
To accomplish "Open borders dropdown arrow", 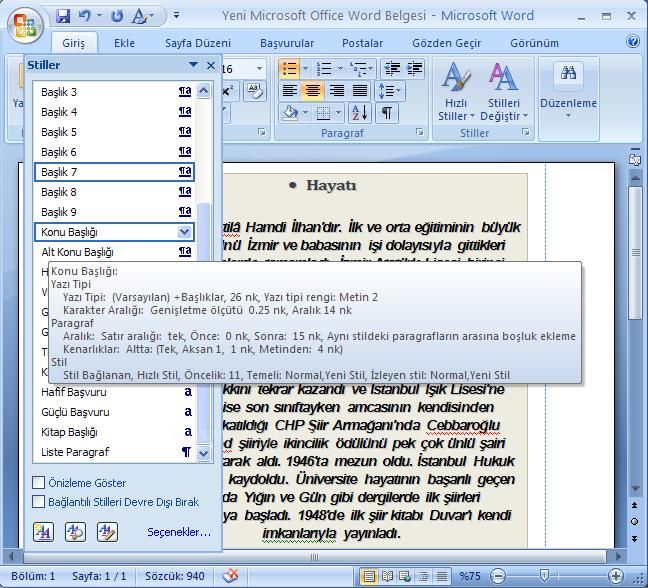I will (x=338, y=112).
